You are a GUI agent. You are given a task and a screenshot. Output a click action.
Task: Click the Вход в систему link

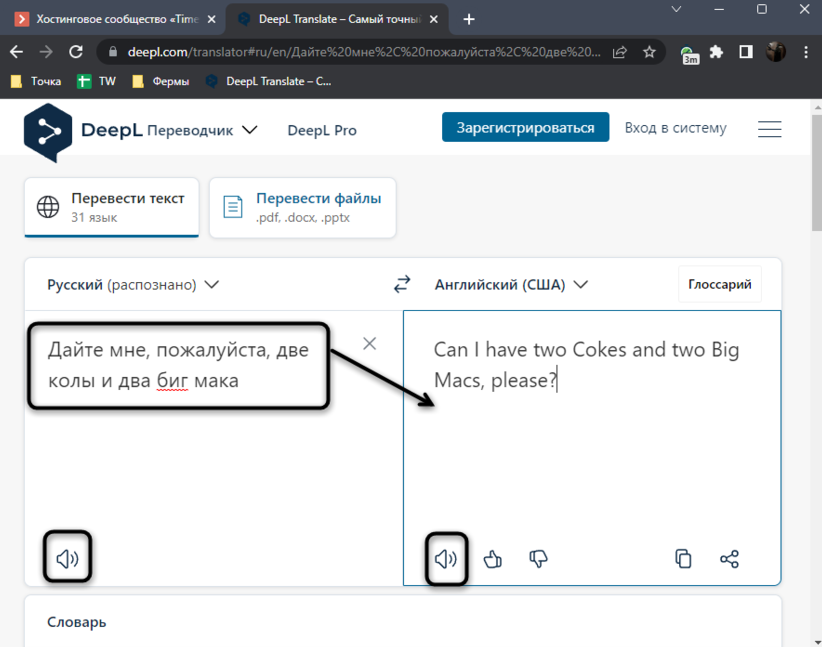point(676,127)
